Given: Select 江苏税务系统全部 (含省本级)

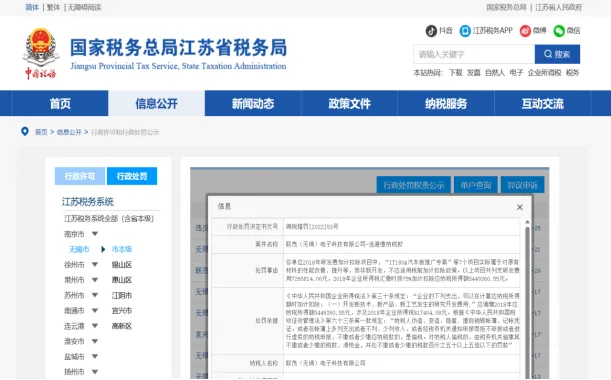Looking at the screenshot, I should pyautogui.click(x=109, y=219).
